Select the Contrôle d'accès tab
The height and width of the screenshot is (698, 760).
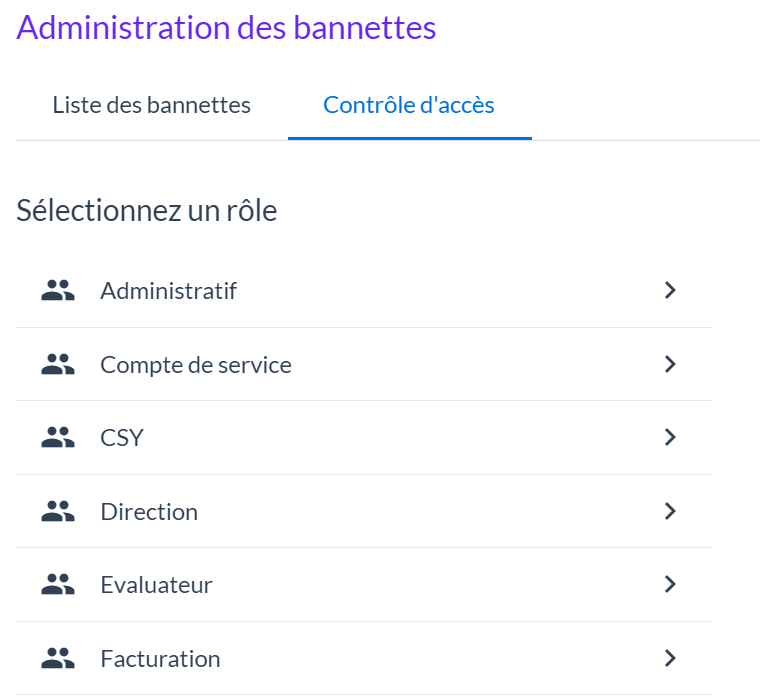click(409, 105)
